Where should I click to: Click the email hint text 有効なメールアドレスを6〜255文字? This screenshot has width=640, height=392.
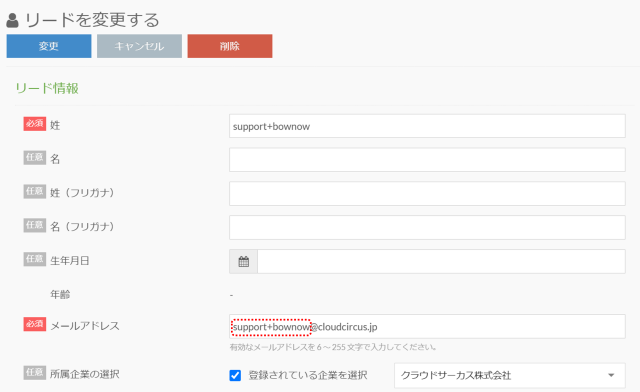[333, 347]
